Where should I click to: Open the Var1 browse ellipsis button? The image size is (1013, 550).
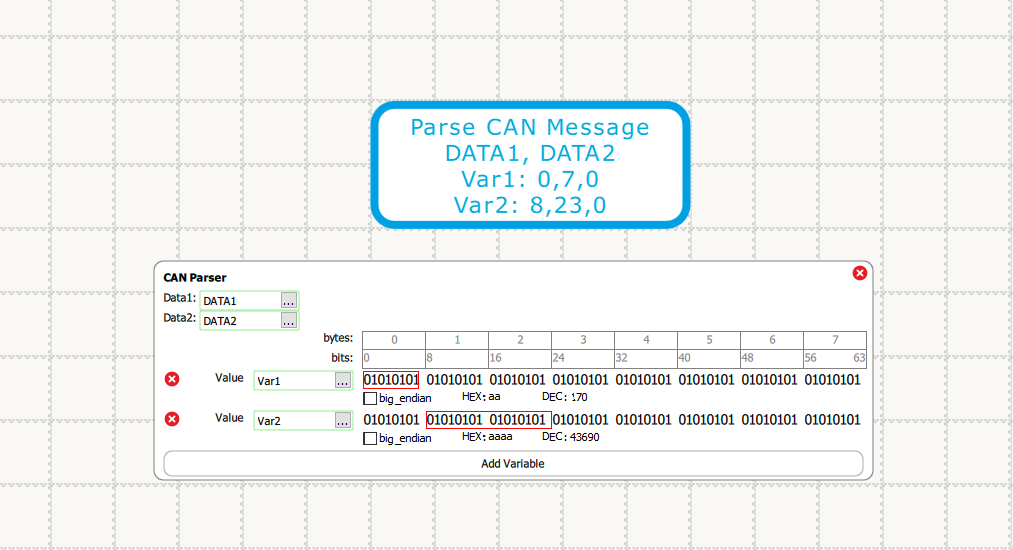click(x=342, y=381)
